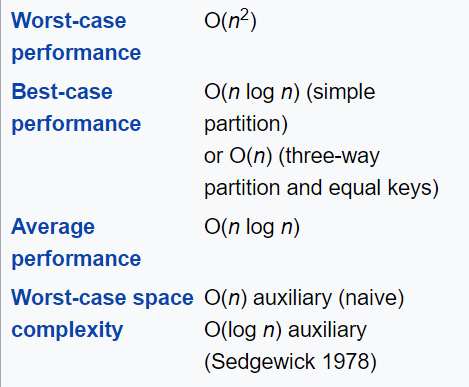This screenshot has width=469, height=387.
Task: Click 'performance' below the Best-case label
Action: 76,124
